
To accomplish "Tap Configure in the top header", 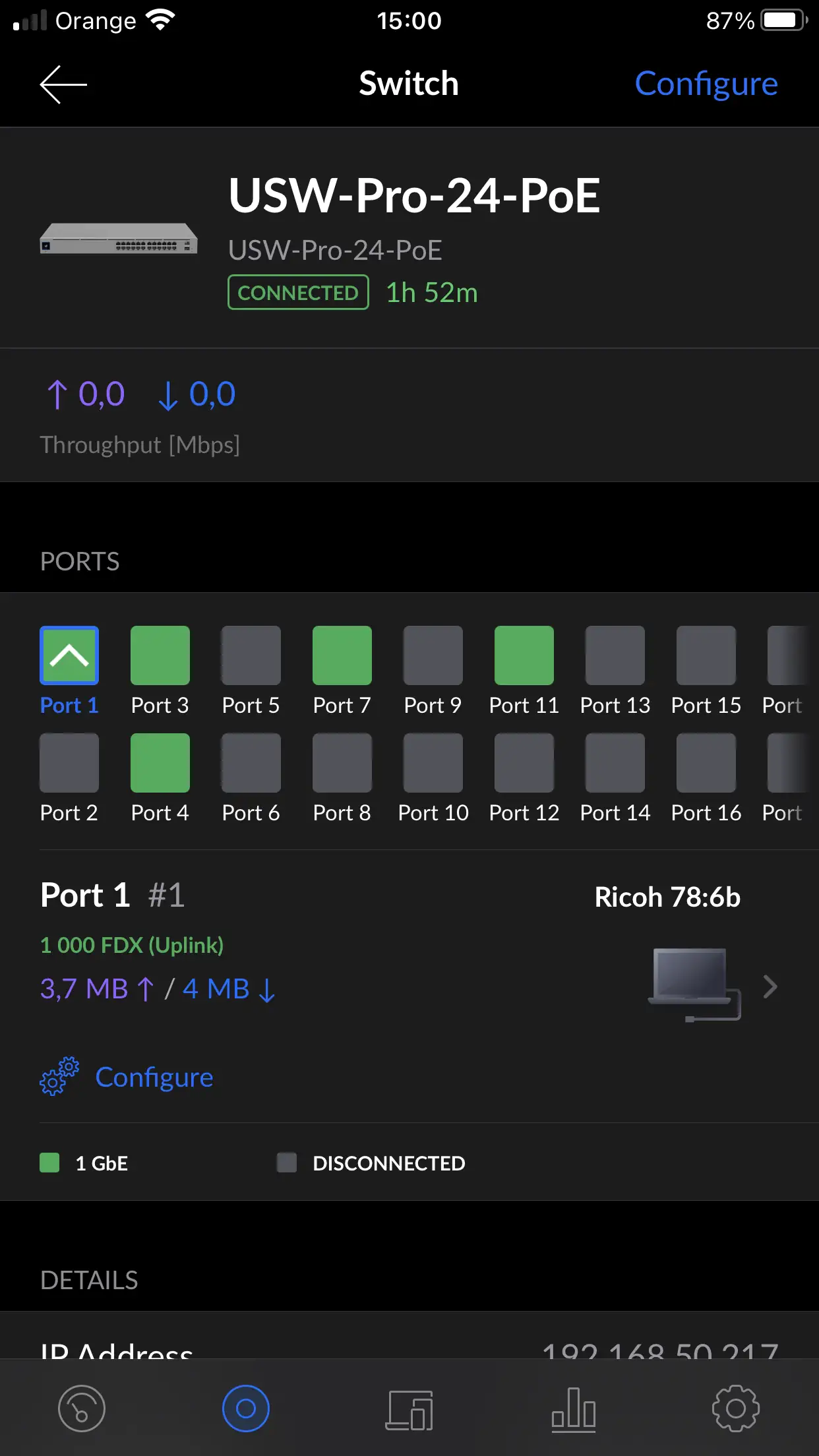I will [x=706, y=84].
